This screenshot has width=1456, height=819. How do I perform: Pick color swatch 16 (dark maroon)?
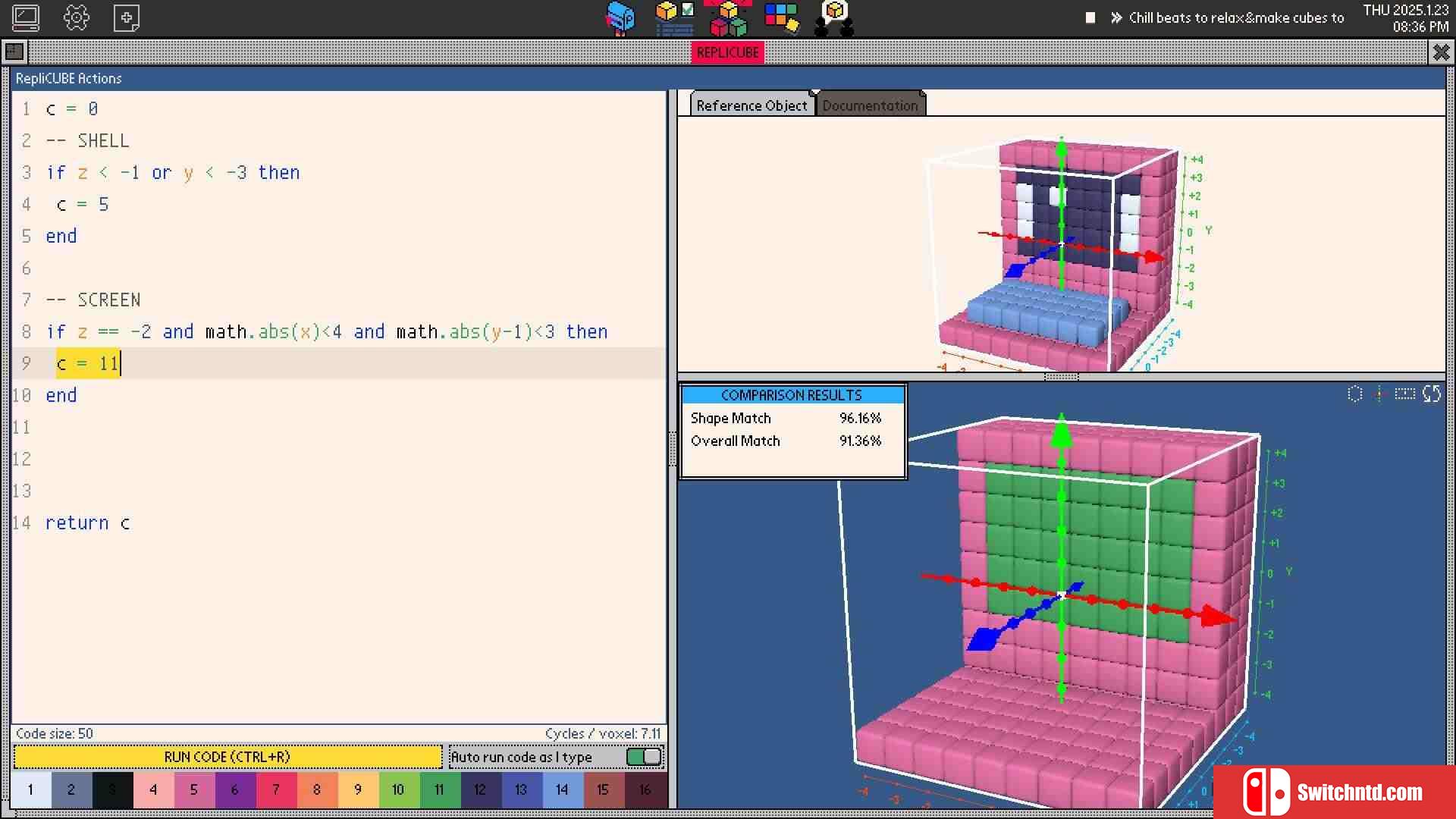(645, 789)
